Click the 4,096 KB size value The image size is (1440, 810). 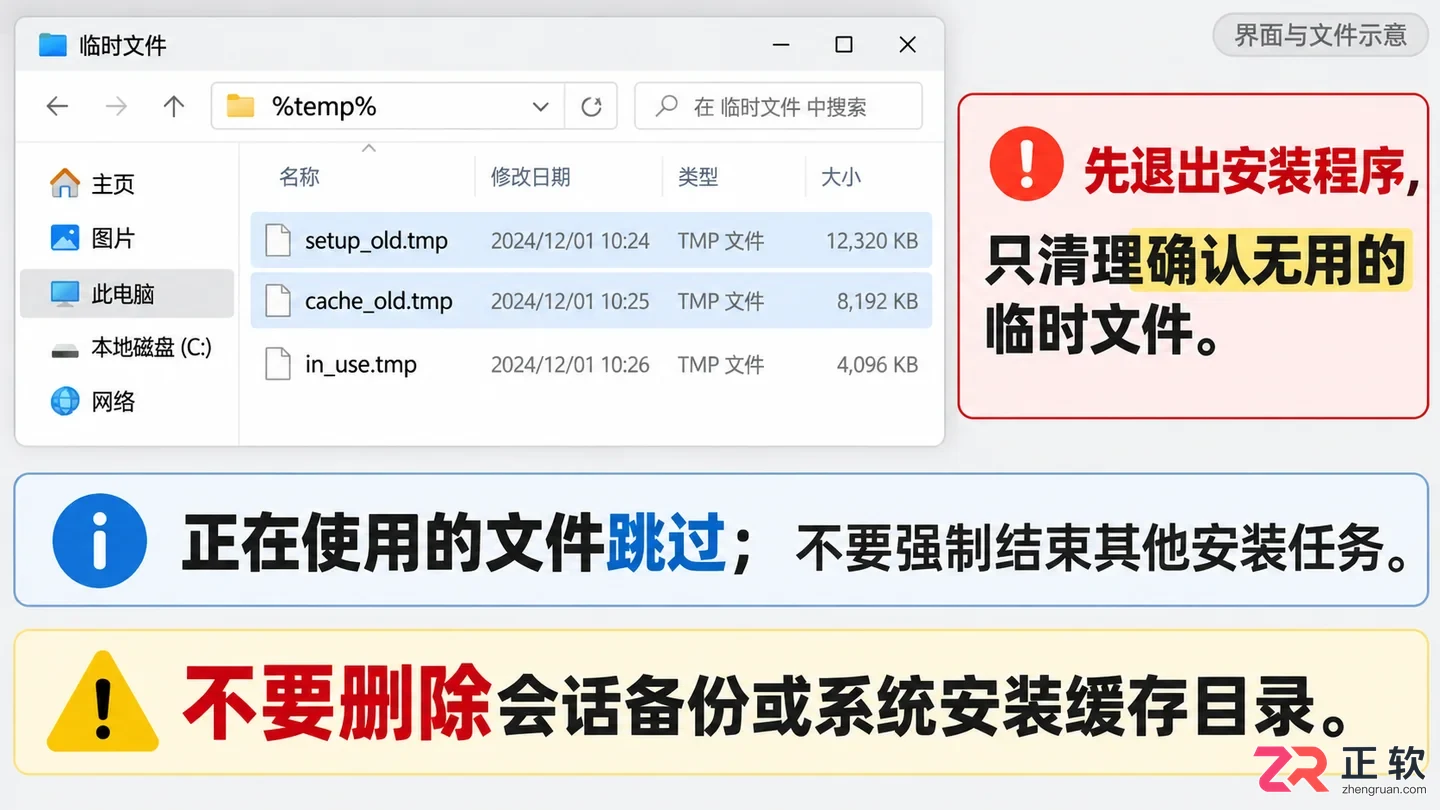point(877,365)
